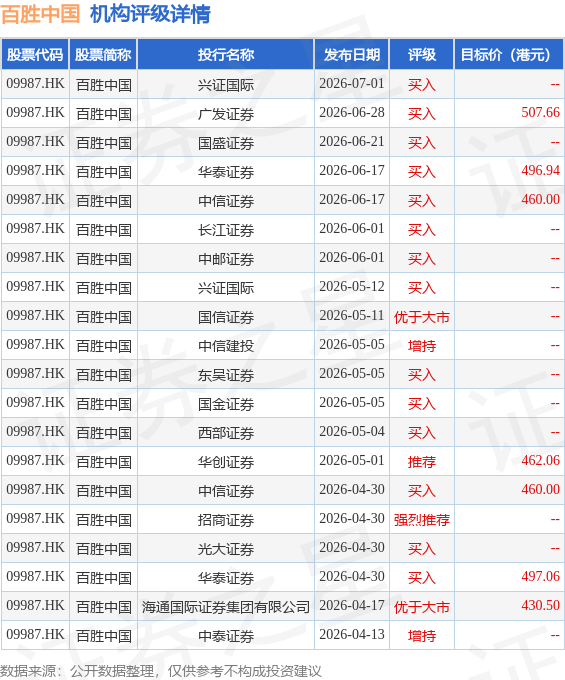Click the 推荐 rating in 华创证券 row
Screen dimensions: 565x680
point(421,461)
